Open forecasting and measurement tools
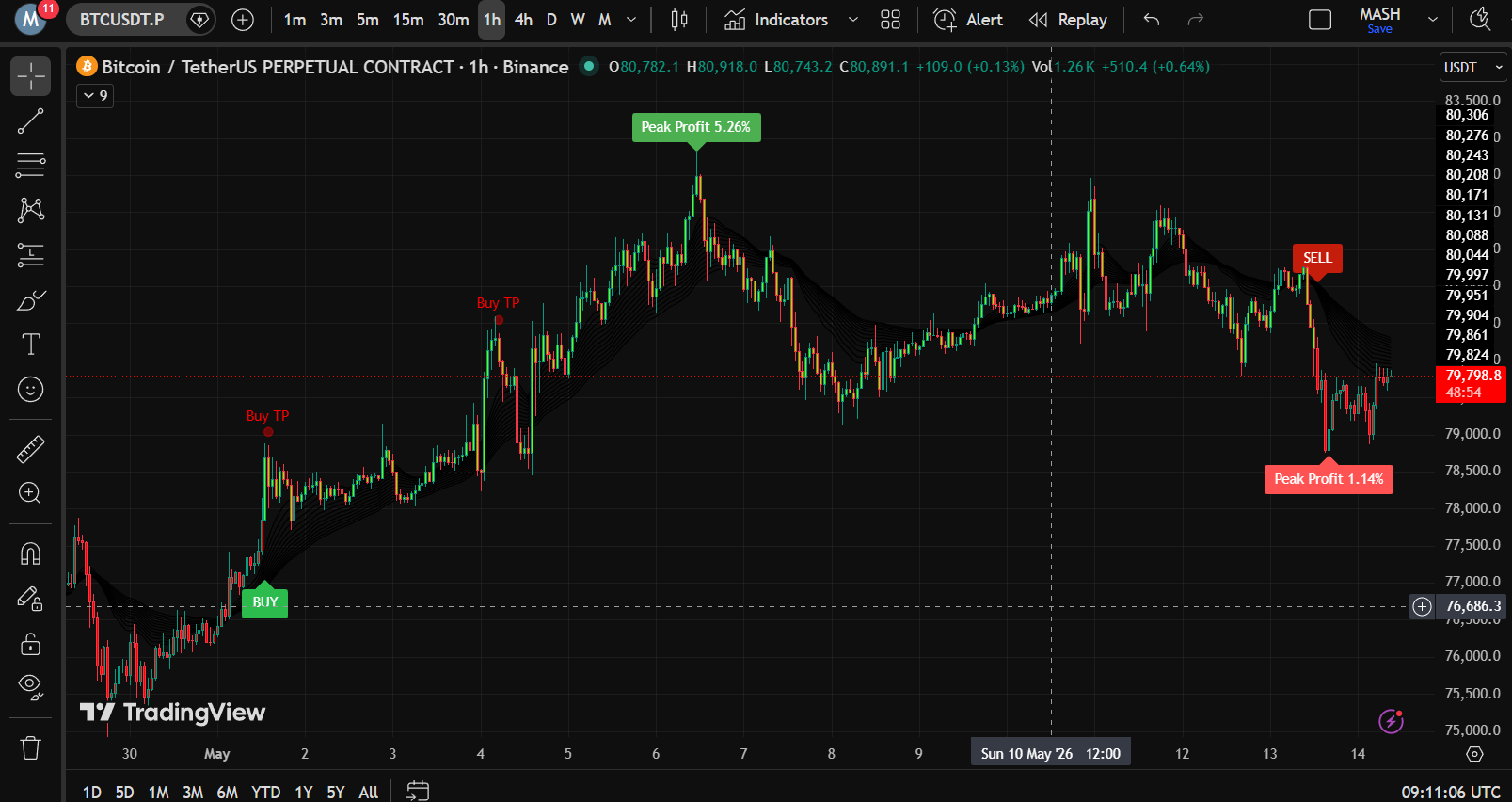The image size is (1512, 802). [30, 254]
